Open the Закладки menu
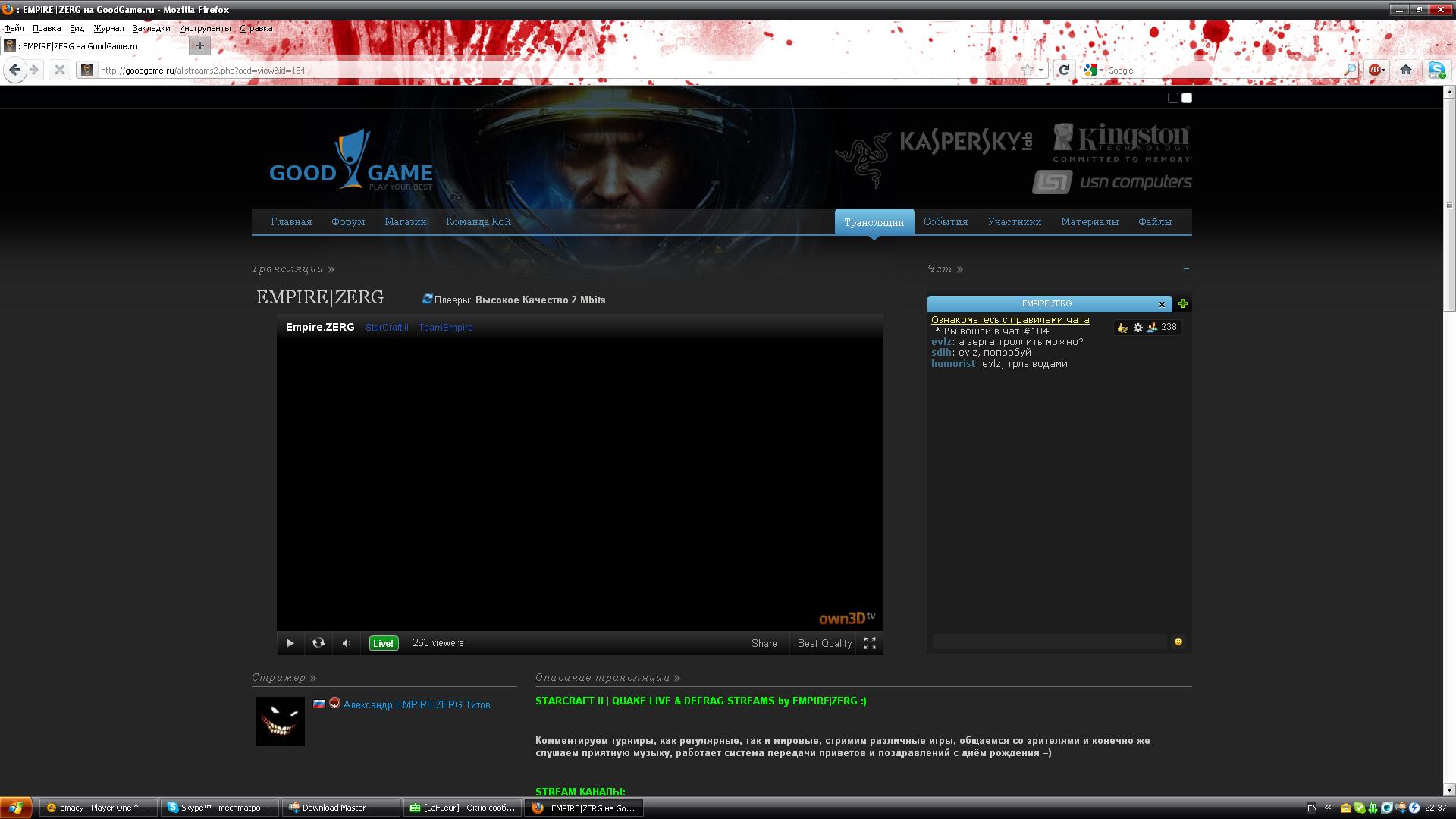 coord(151,28)
